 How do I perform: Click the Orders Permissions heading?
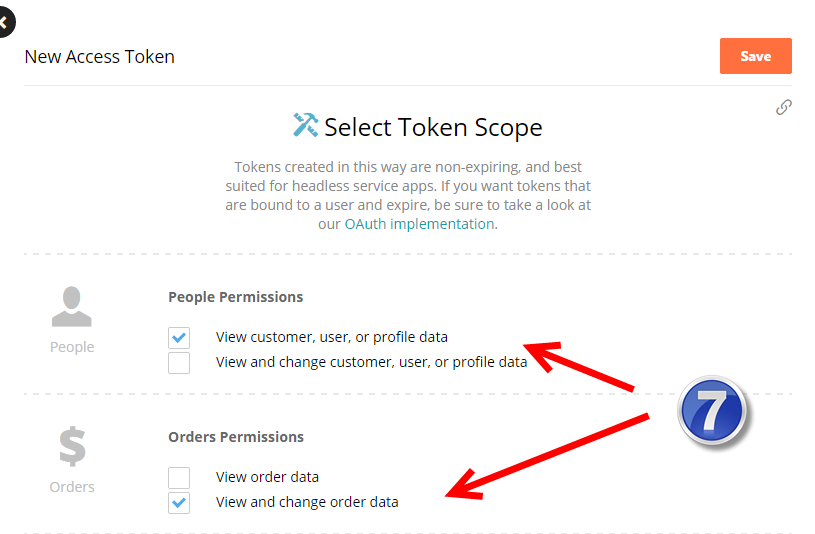click(x=236, y=437)
